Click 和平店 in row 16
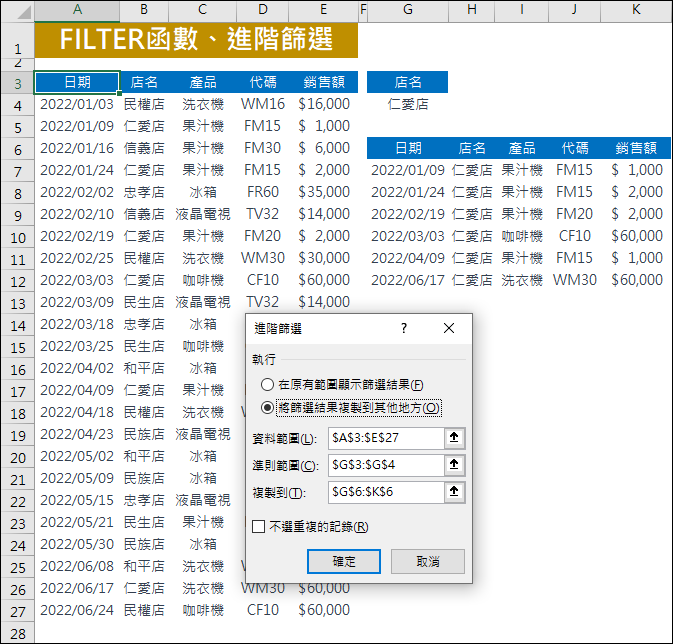Viewport: 673px width, 644px height. [144, 368]
